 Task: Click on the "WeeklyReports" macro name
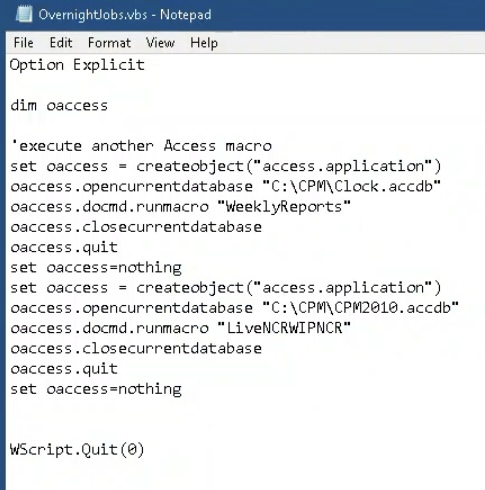coord(284,207)
